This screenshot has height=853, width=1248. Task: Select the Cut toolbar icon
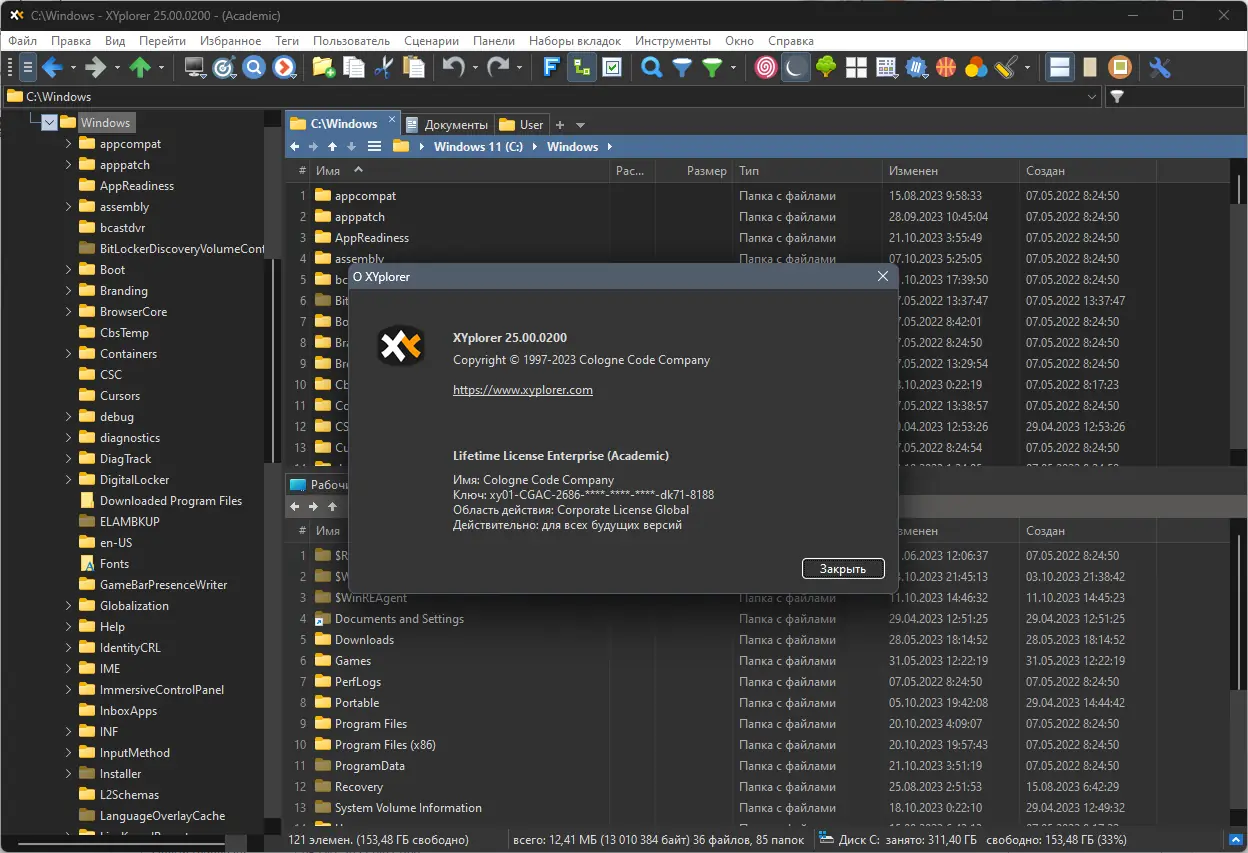[x=386, y=67]
